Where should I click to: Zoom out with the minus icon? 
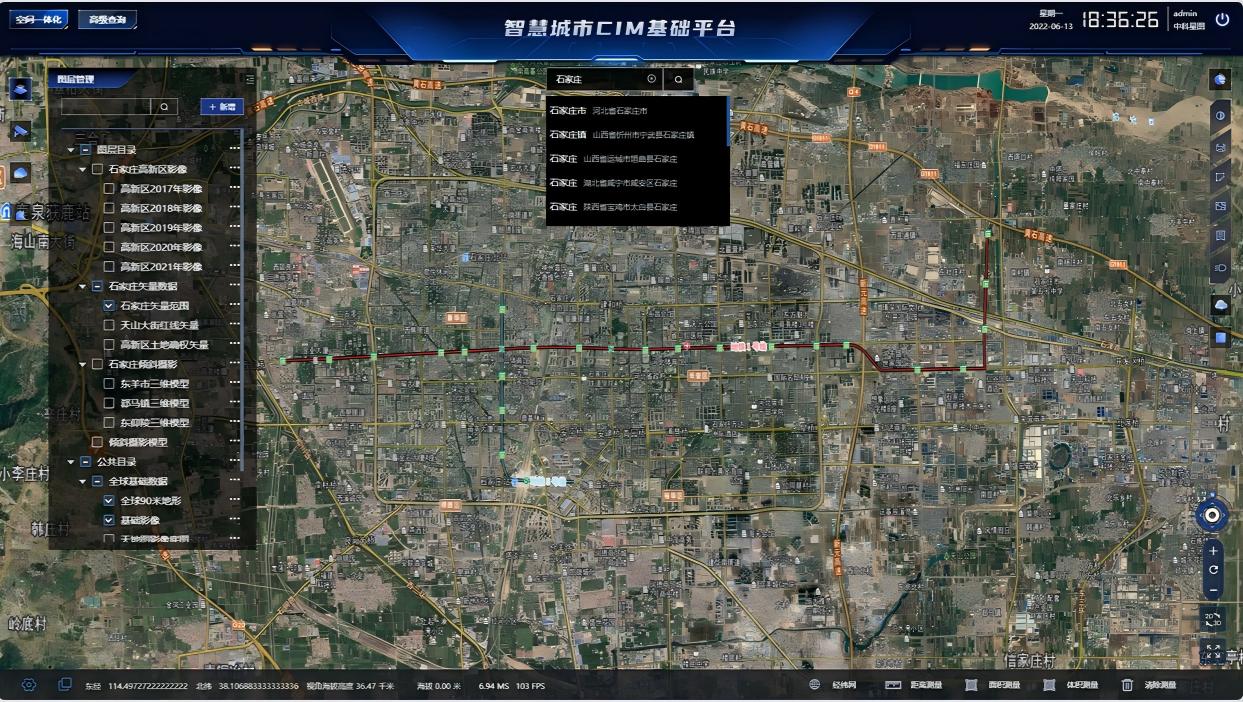click(1213, 590)
